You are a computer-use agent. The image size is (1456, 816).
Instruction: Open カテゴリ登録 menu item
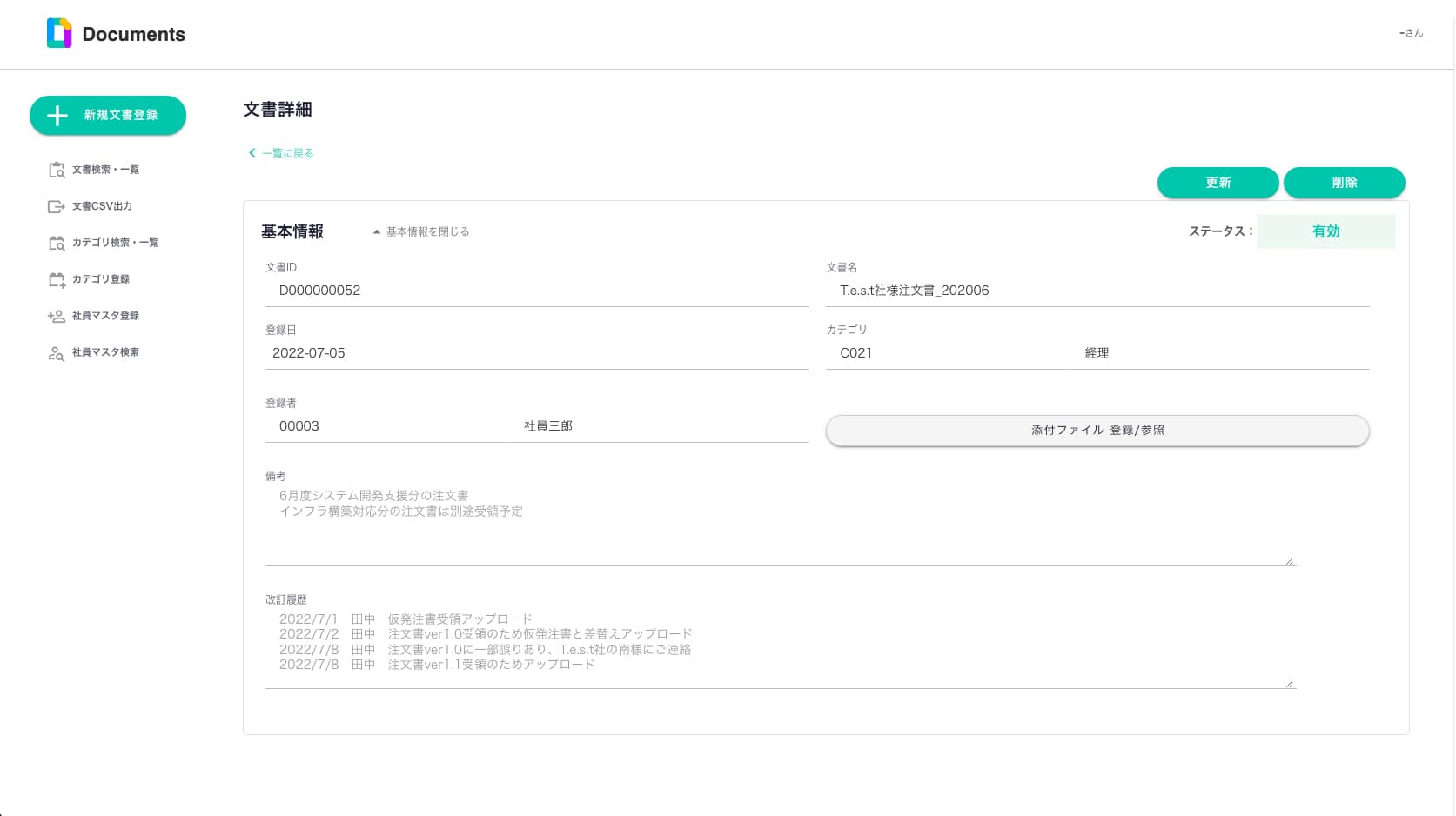coord(101,279)
